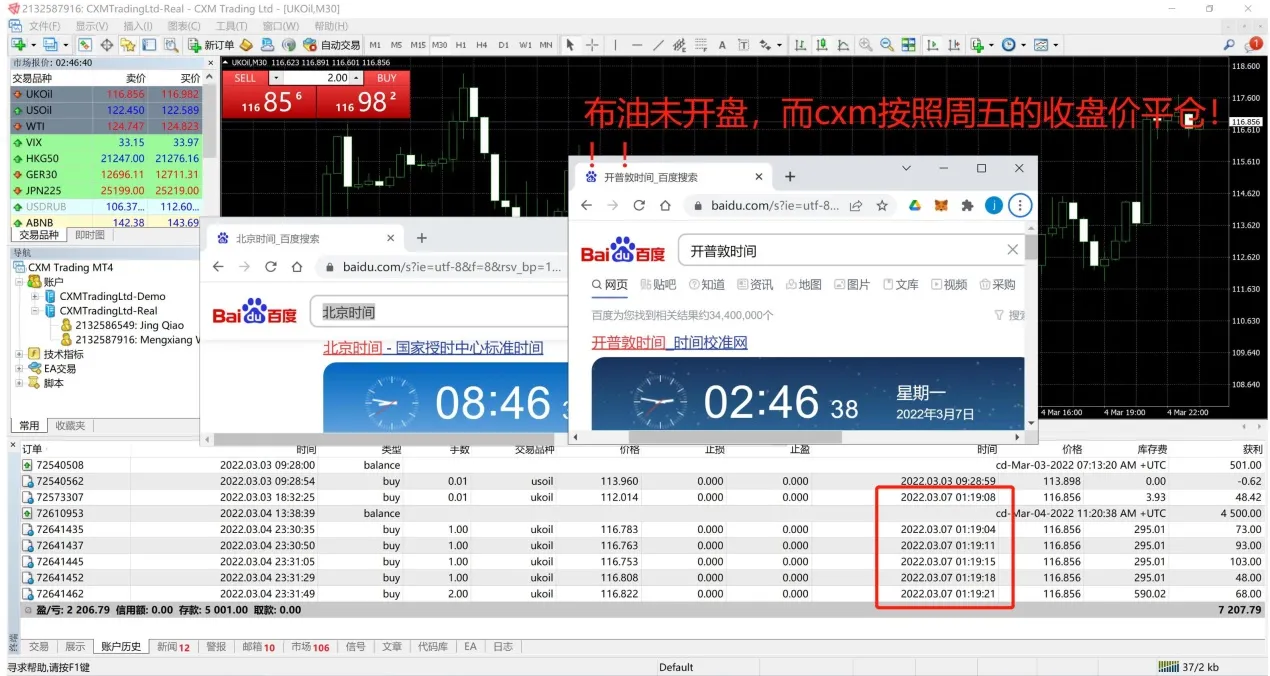
Task: Switch chart to W1 timeframe
Action: (x=525, y=45)
